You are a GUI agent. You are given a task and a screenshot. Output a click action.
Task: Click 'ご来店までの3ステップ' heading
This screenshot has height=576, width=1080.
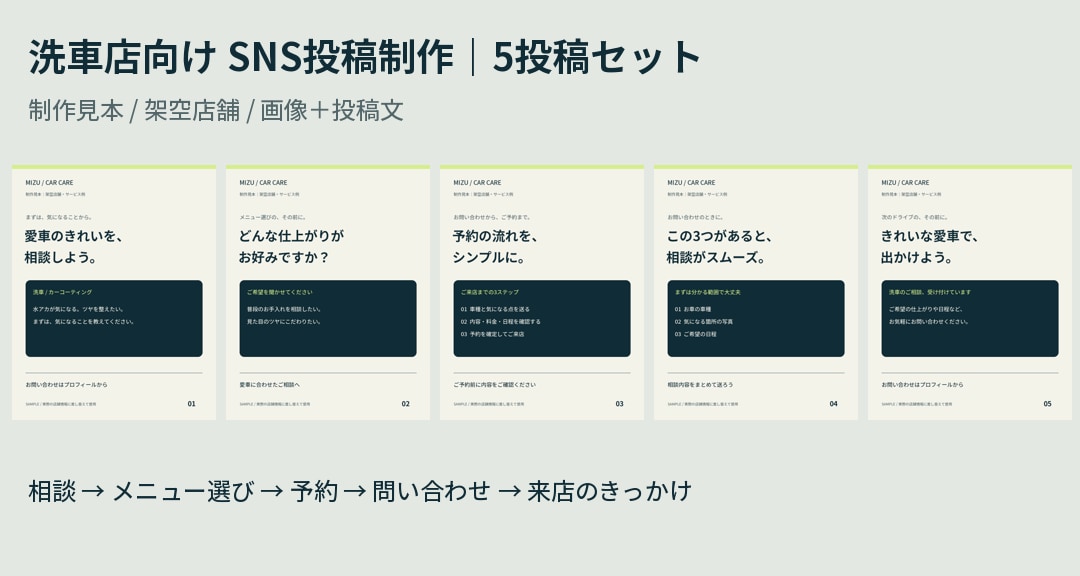pyautogui.click(x=490, y=292)
